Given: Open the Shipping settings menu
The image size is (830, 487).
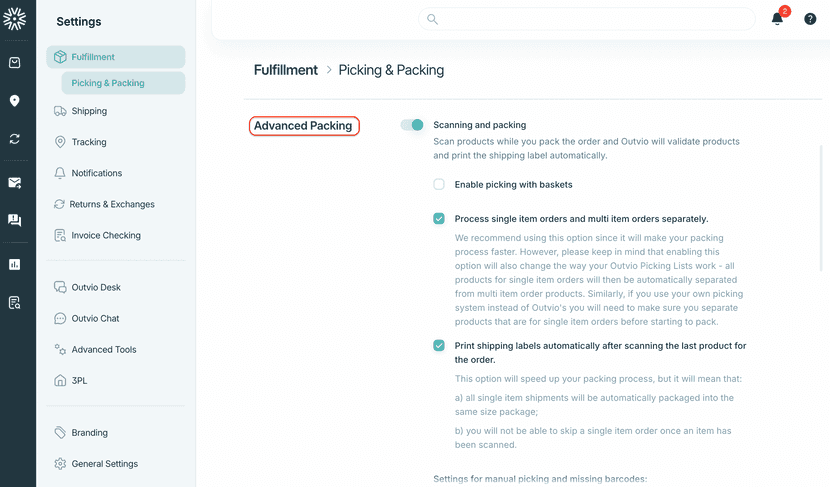Looking at the screenshot, I should (89, 111).
